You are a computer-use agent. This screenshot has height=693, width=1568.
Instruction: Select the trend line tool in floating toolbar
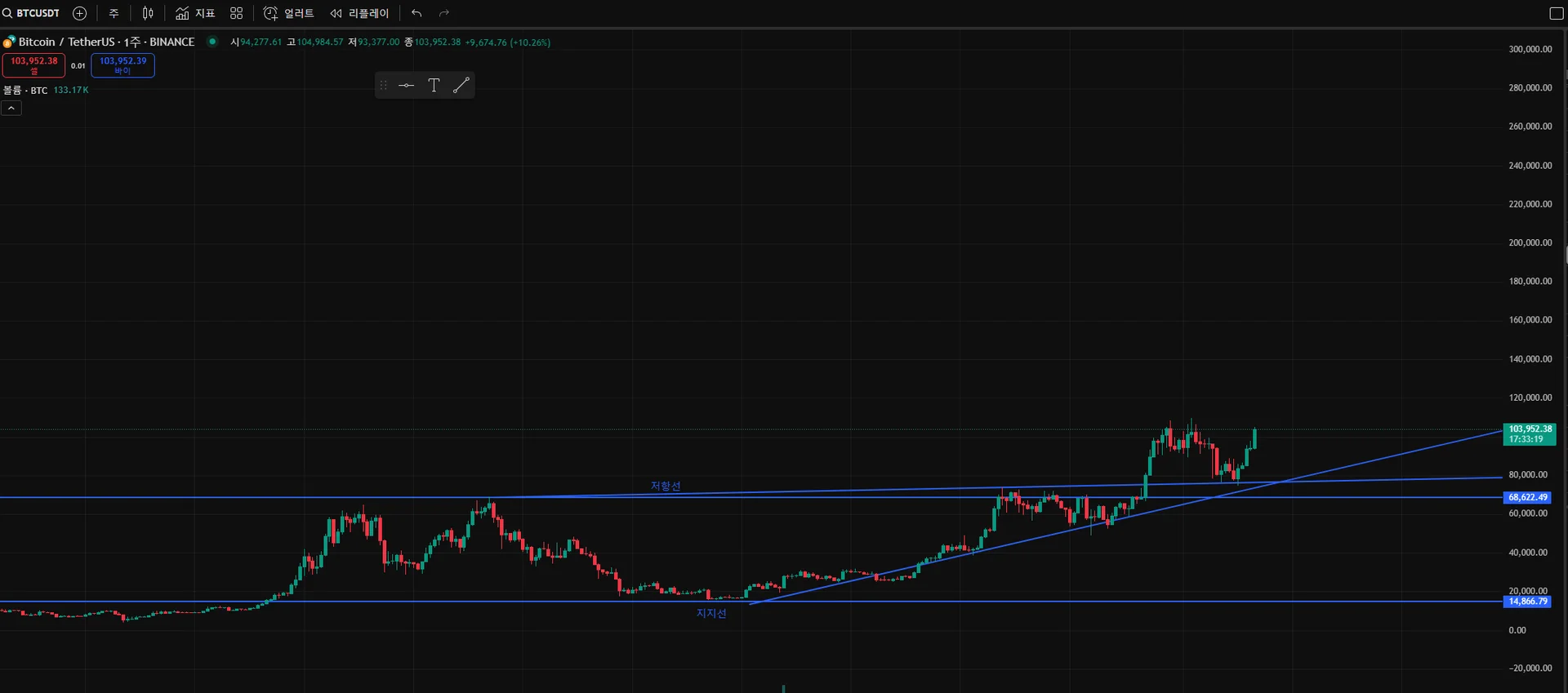click(x=461, y=85)
